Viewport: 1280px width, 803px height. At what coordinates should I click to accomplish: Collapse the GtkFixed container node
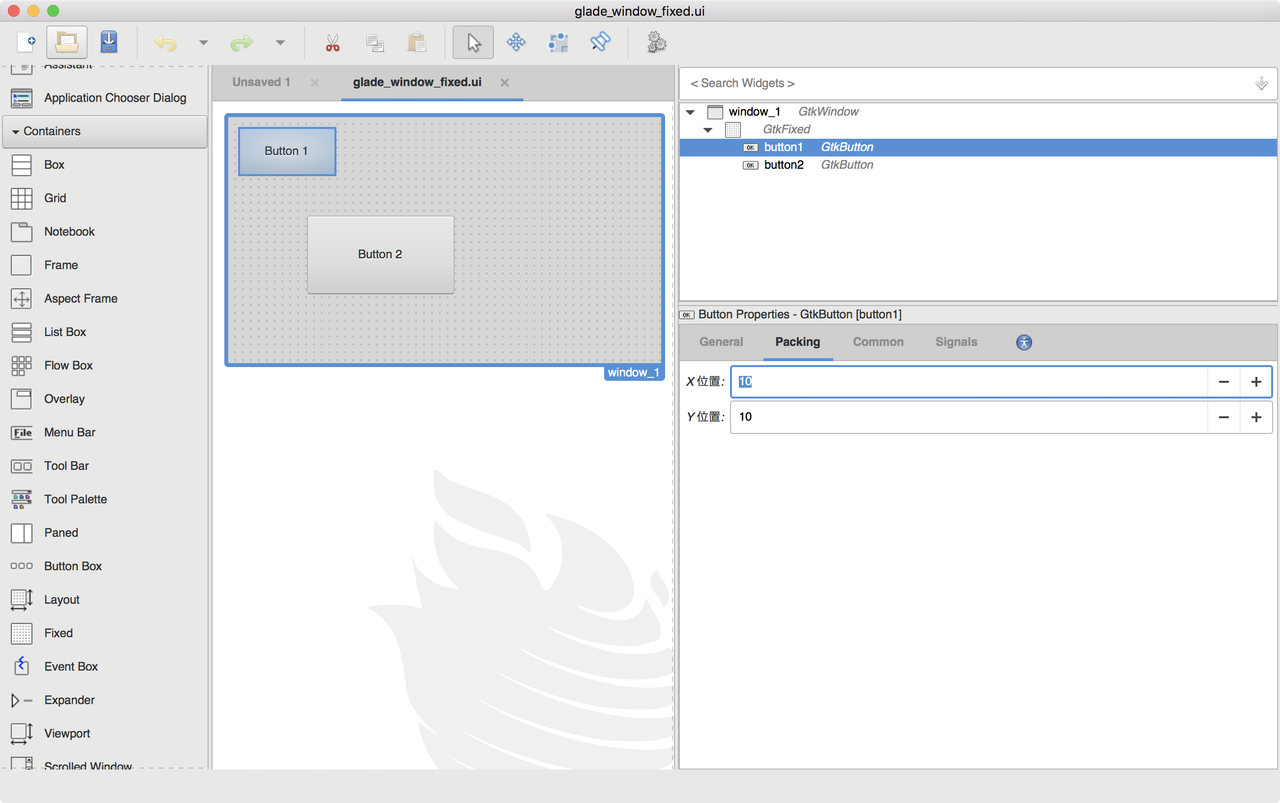pyautogui.click(x=708, y=129)
